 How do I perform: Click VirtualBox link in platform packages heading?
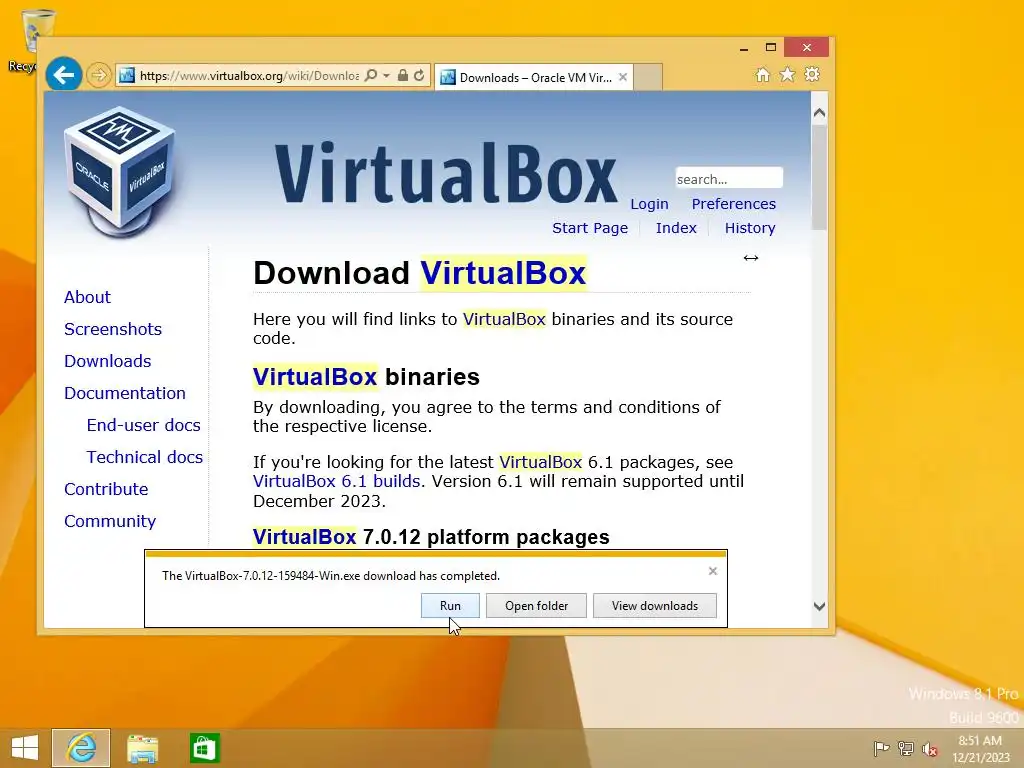point(304,537)
